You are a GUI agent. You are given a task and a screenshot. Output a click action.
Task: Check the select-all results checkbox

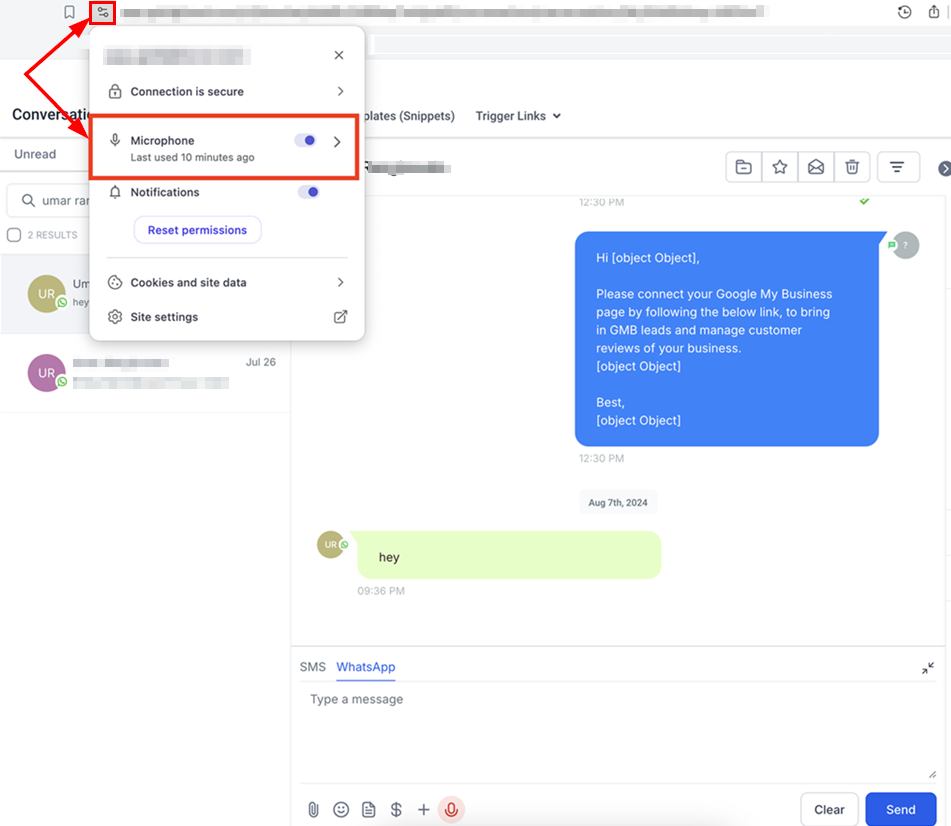(x=14, y=235)
